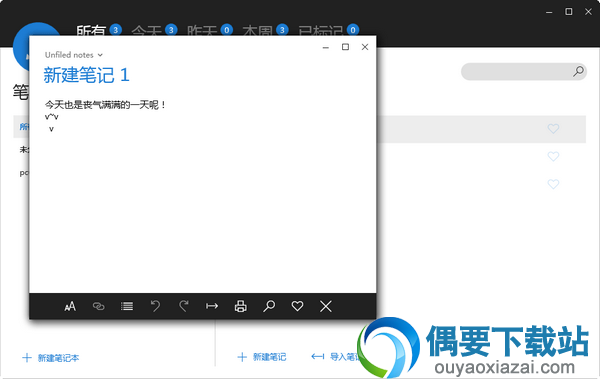The width and height of the screenshot is (600, 379).
Task: Edit the note title 新建笔记 1
Action: [x=86, y=75]
